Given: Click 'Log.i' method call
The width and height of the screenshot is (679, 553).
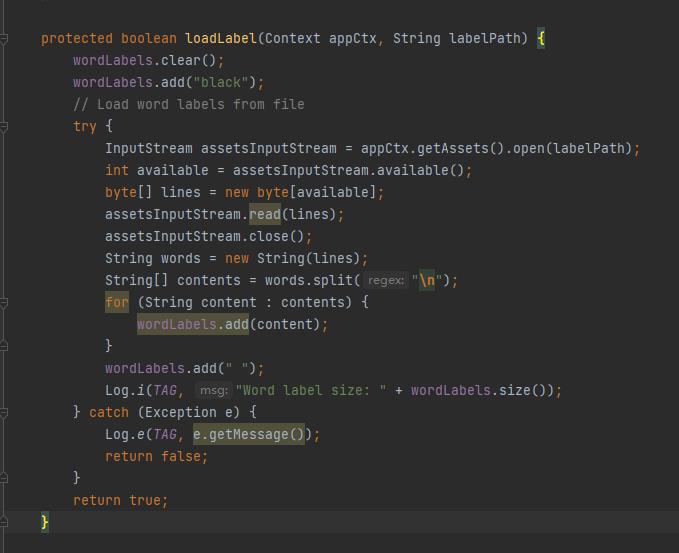Looking at the screenshot, I should coord(125,391).
